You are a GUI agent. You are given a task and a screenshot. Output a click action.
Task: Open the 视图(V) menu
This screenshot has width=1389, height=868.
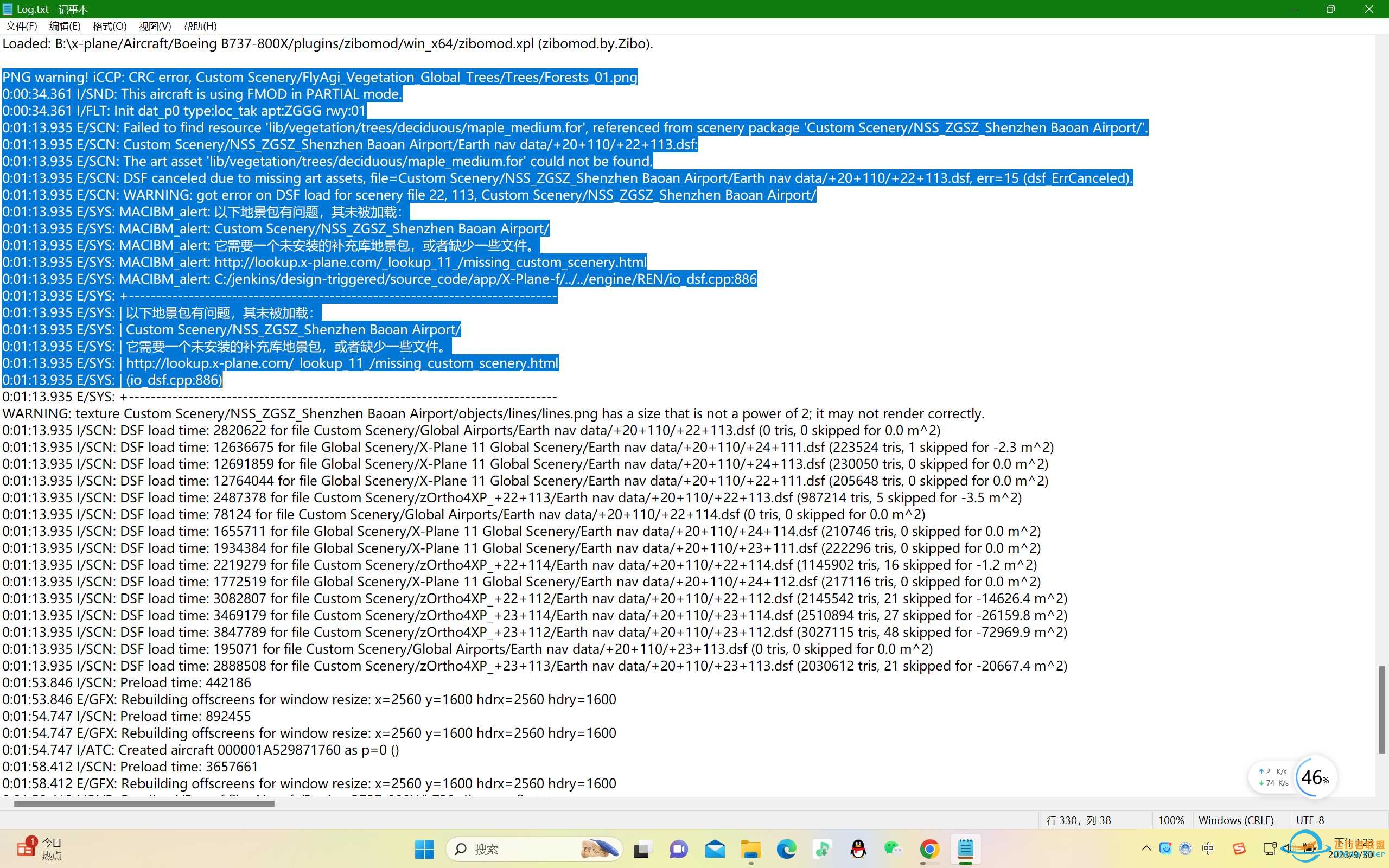(x=155, y=27)
